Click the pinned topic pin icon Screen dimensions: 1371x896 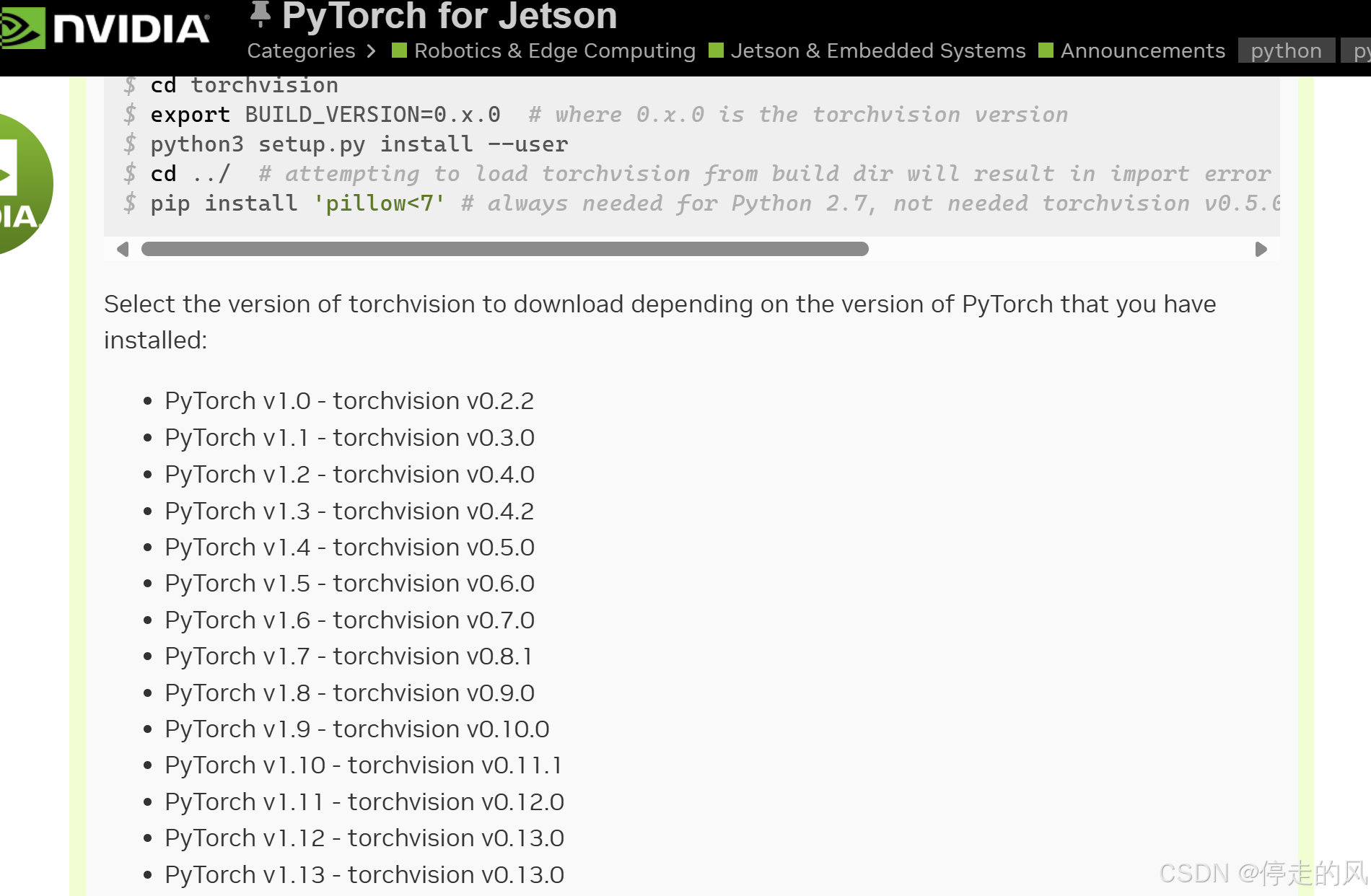click(x=260, y=15)
